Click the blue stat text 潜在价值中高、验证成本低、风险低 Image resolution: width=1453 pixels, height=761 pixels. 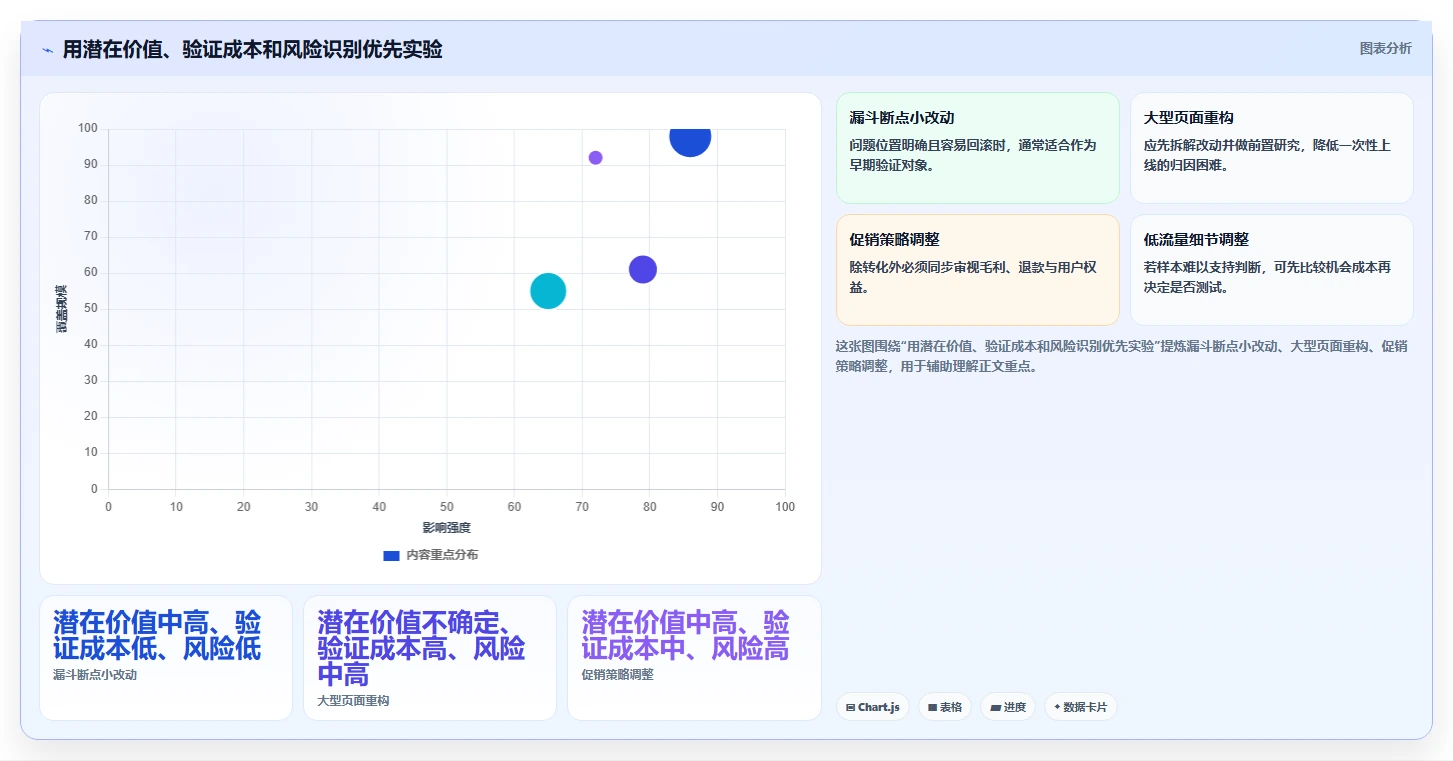(157, 635)
